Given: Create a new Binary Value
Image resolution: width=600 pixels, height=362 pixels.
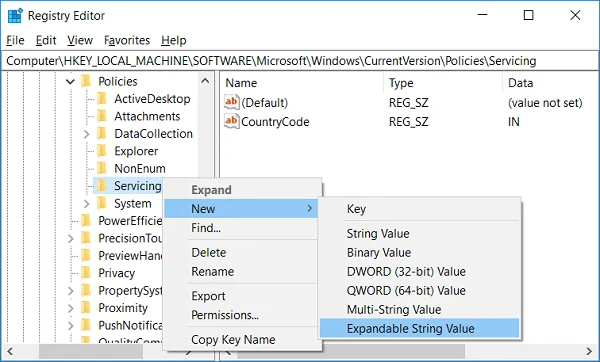Looking at the screenshot, I should 419,253.
